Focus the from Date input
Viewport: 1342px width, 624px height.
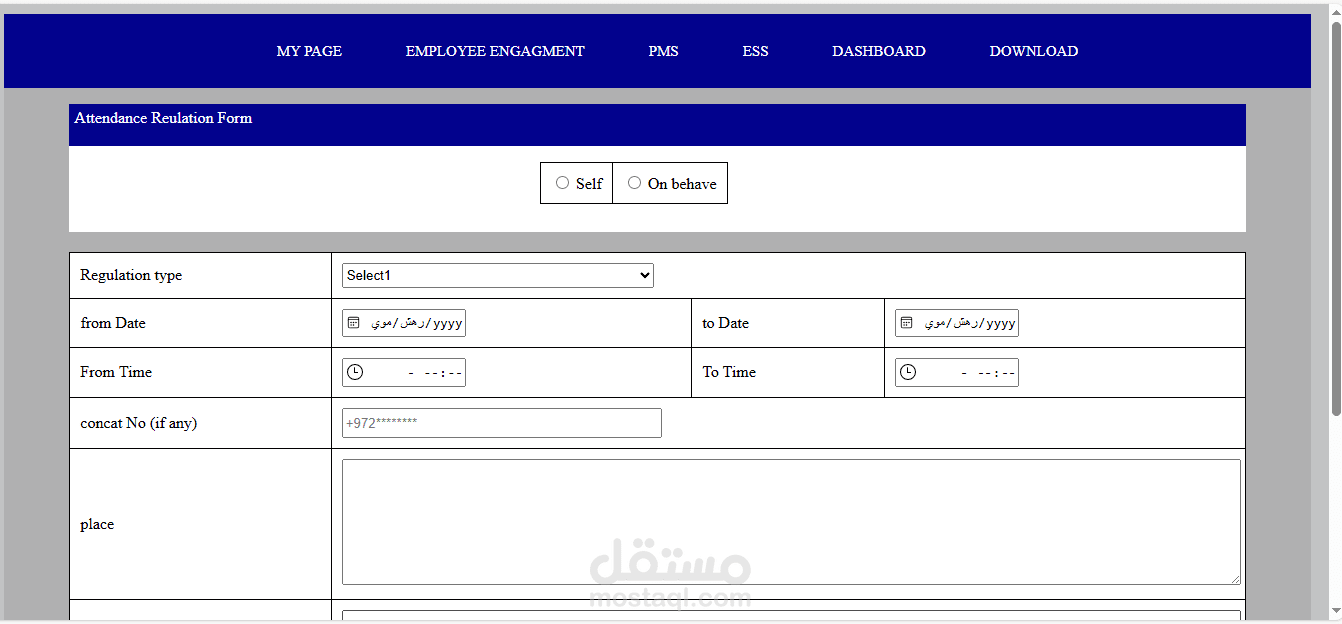pyautogui.click(x=404, y=323)
